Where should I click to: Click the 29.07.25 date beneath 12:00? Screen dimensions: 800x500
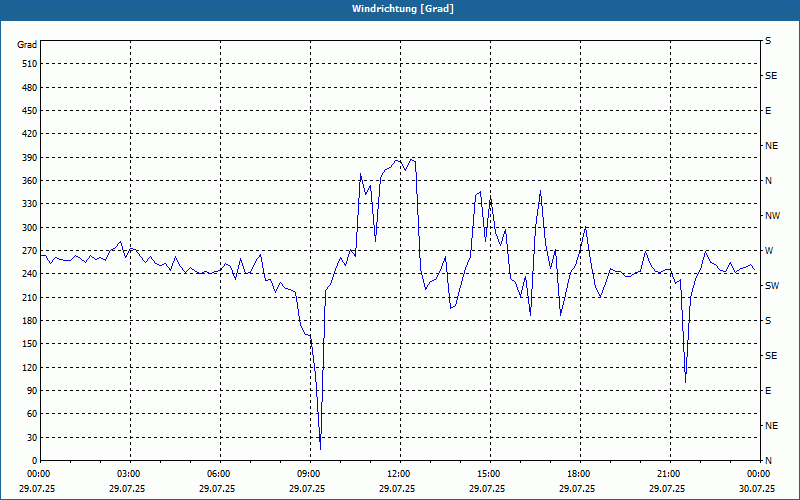click(396, 489)
